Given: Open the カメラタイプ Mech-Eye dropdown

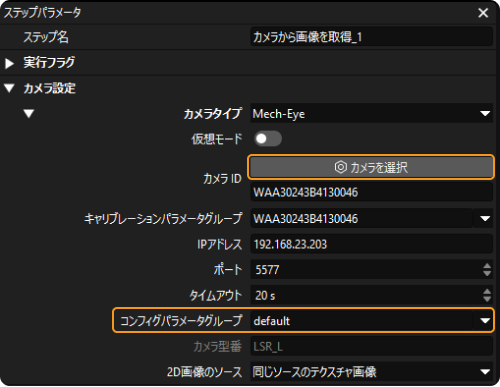Looking at the screenshot, I should coord(371,114).
